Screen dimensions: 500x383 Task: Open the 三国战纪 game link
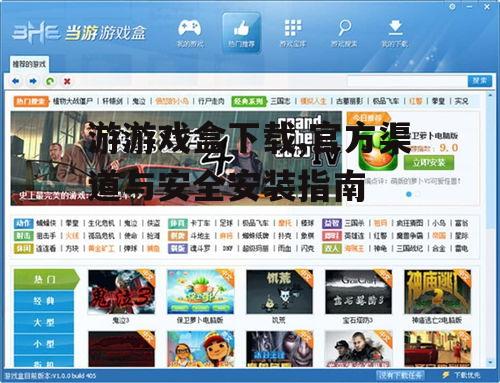pos(409,248)
